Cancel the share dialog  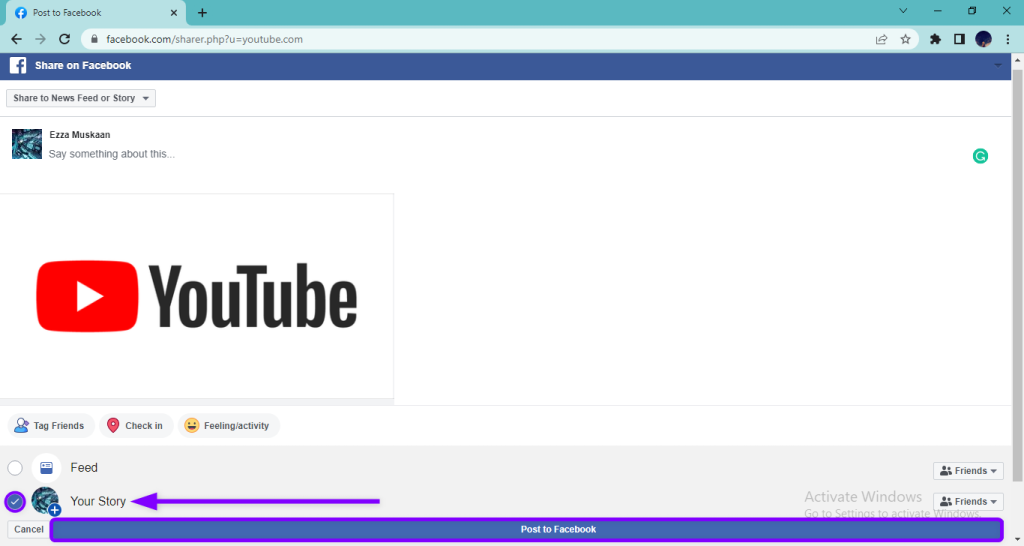tap(28, 529)
